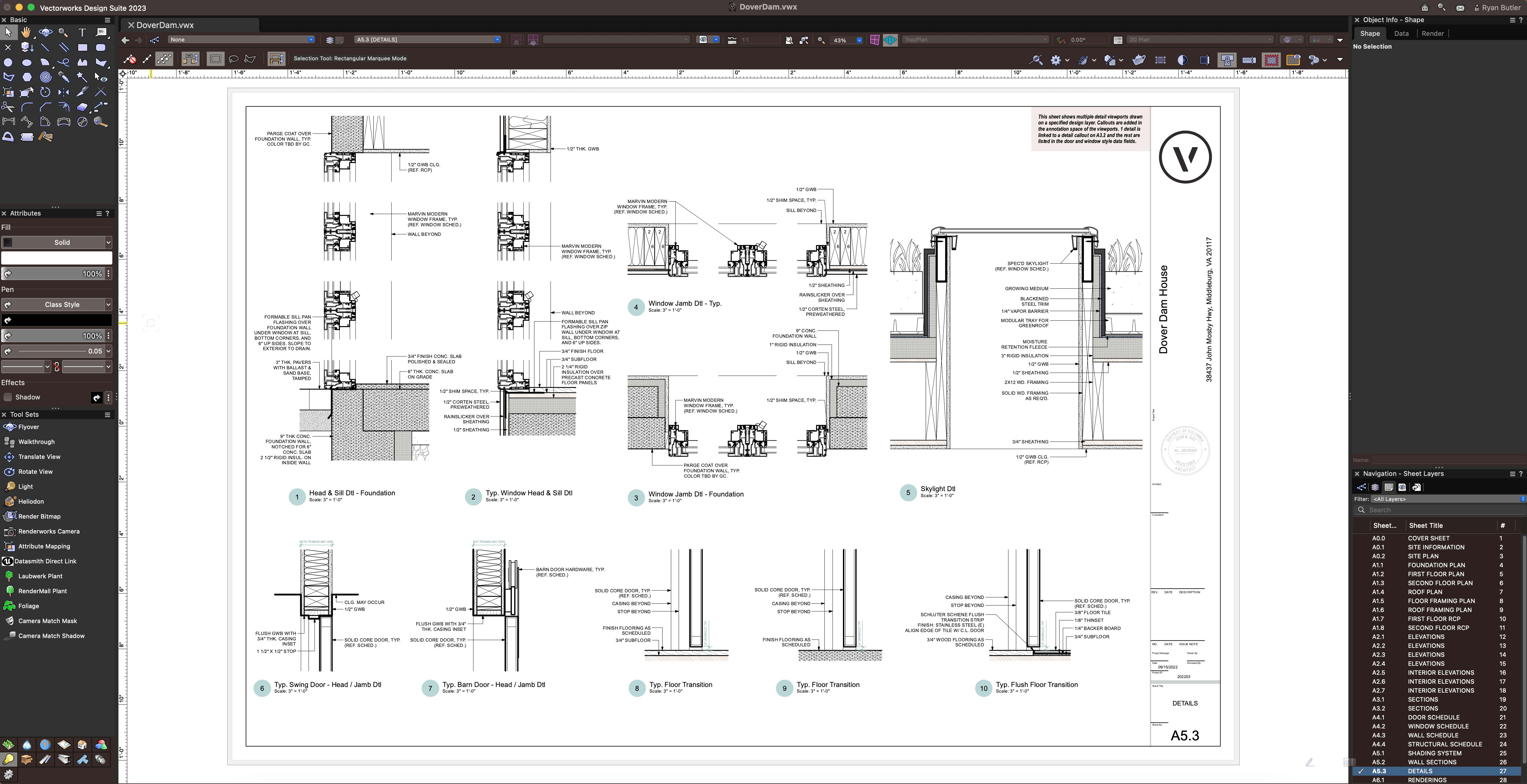Image resolution: width=1527 pixels, height=784 pixels.
Task: Click the Walkthrough tool entry
Action: pos(36,442)
